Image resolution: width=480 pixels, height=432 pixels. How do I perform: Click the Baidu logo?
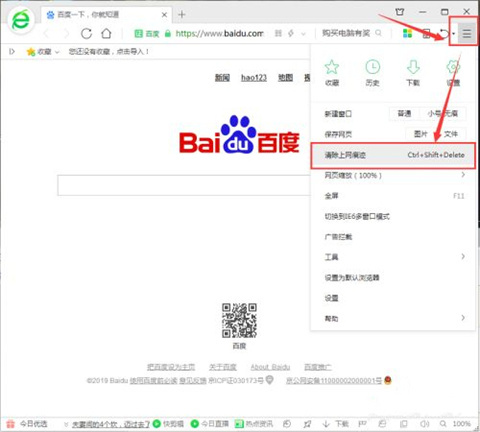point(239,135)
